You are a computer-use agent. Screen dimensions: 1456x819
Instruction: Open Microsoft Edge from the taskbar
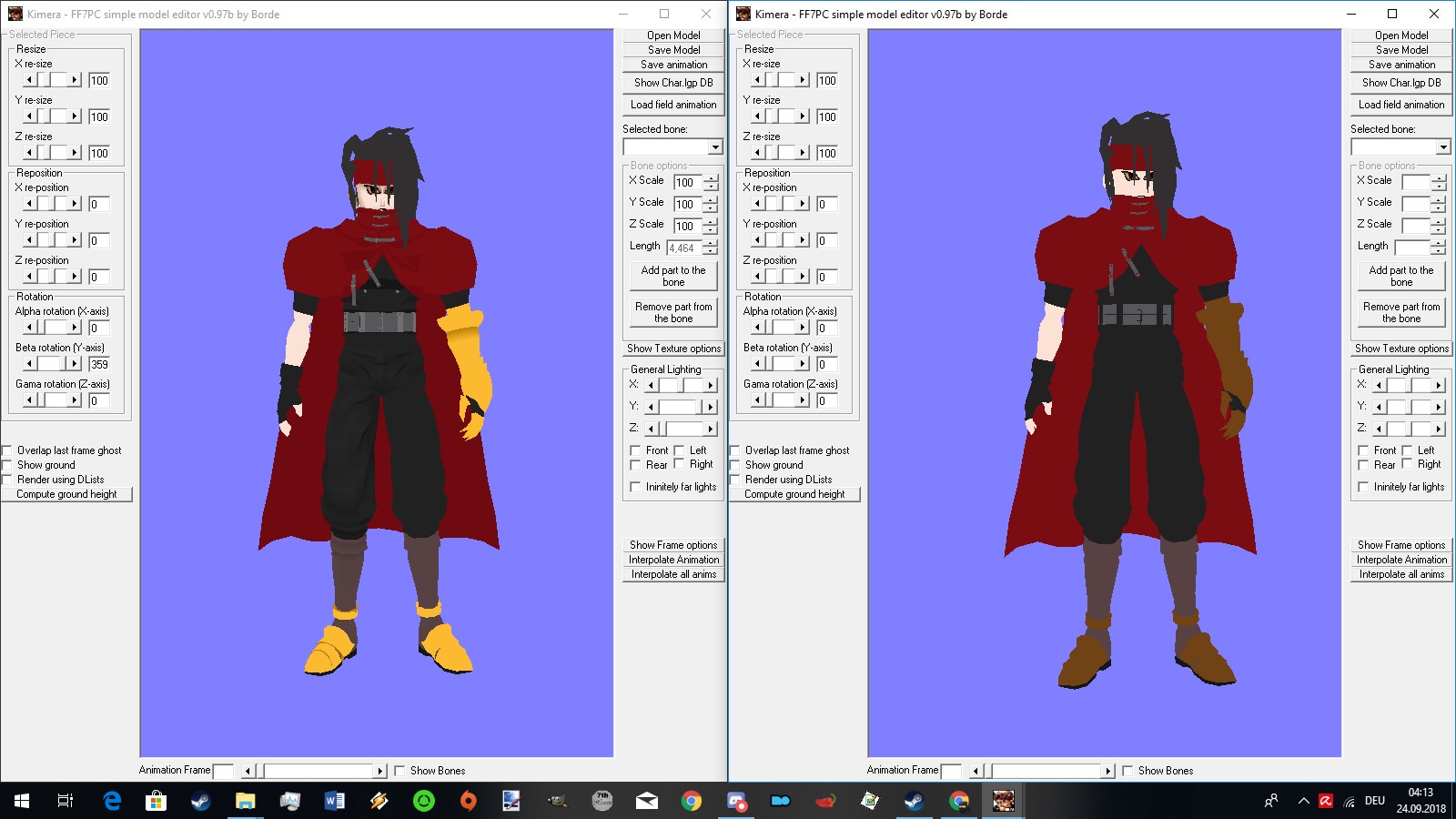coord(112,801)
